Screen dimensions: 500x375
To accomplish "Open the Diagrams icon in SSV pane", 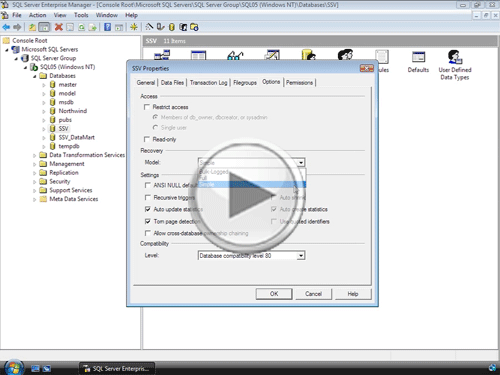I will pos(162,55).
